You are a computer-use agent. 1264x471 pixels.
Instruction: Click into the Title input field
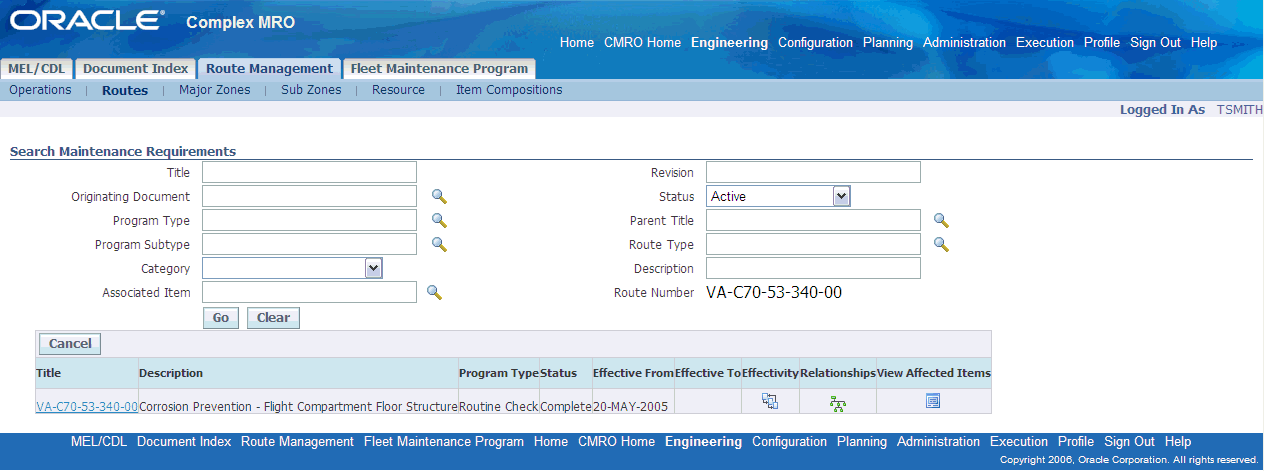tap(309, 172)
